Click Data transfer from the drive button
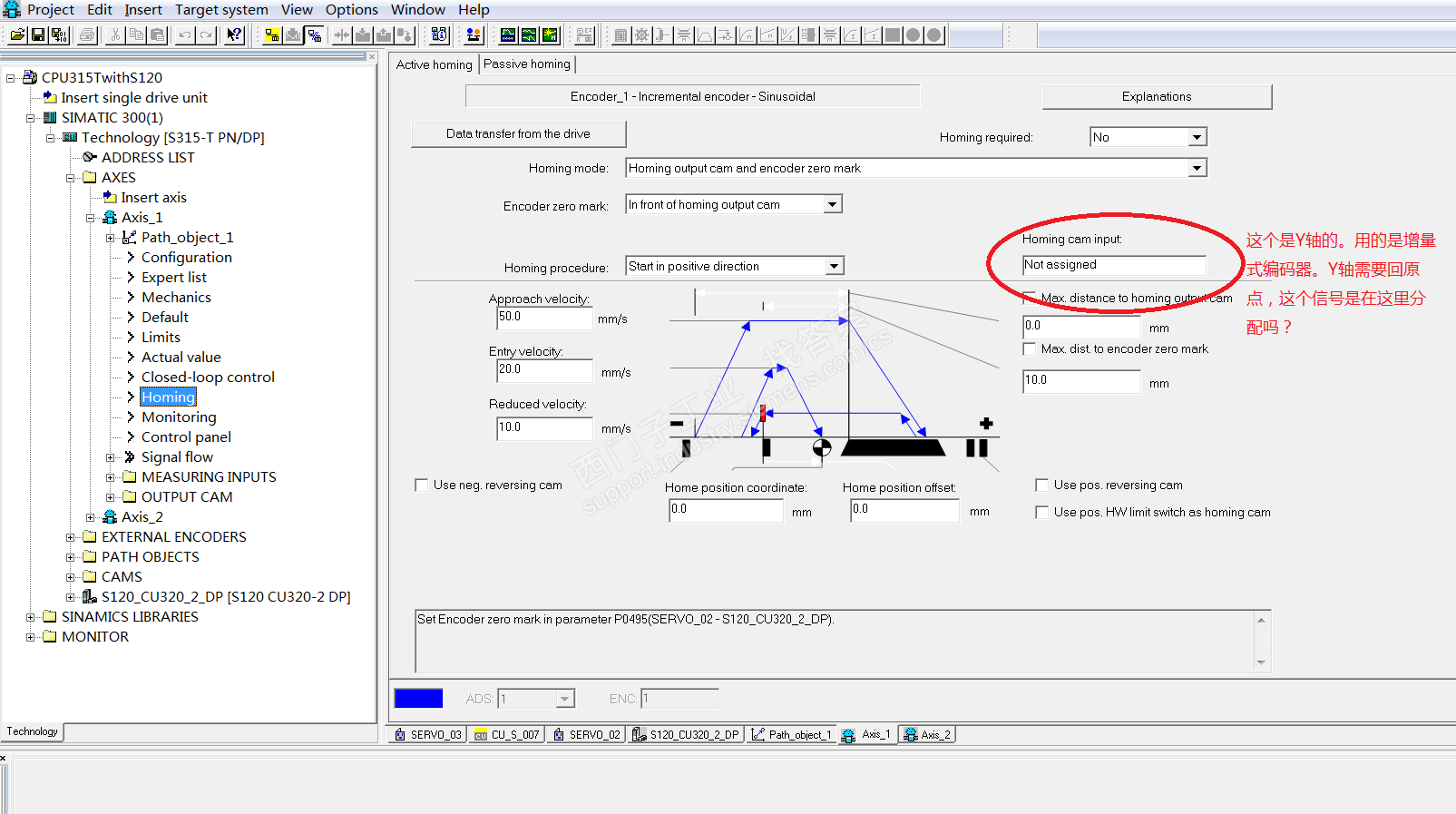This screenshot has height=814, width=1456. click(518, 134)
